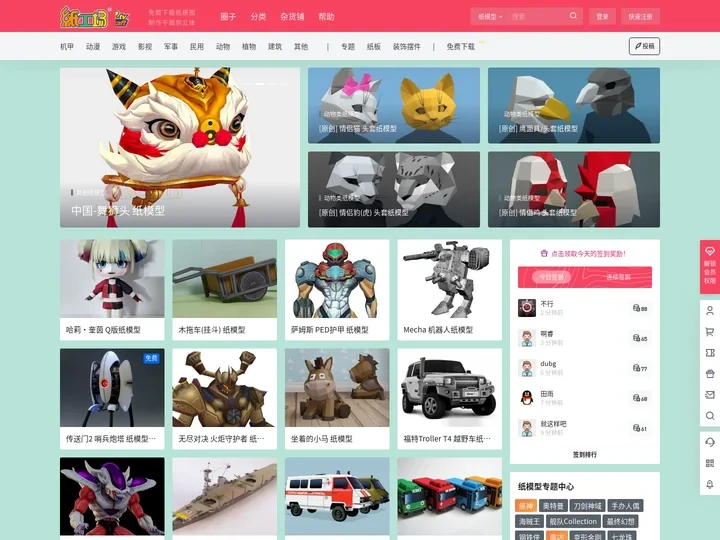The width and height of the screenshot is (720, 540).
Task: Click the 最终幻想 topic tag
Action: point(620,521)
